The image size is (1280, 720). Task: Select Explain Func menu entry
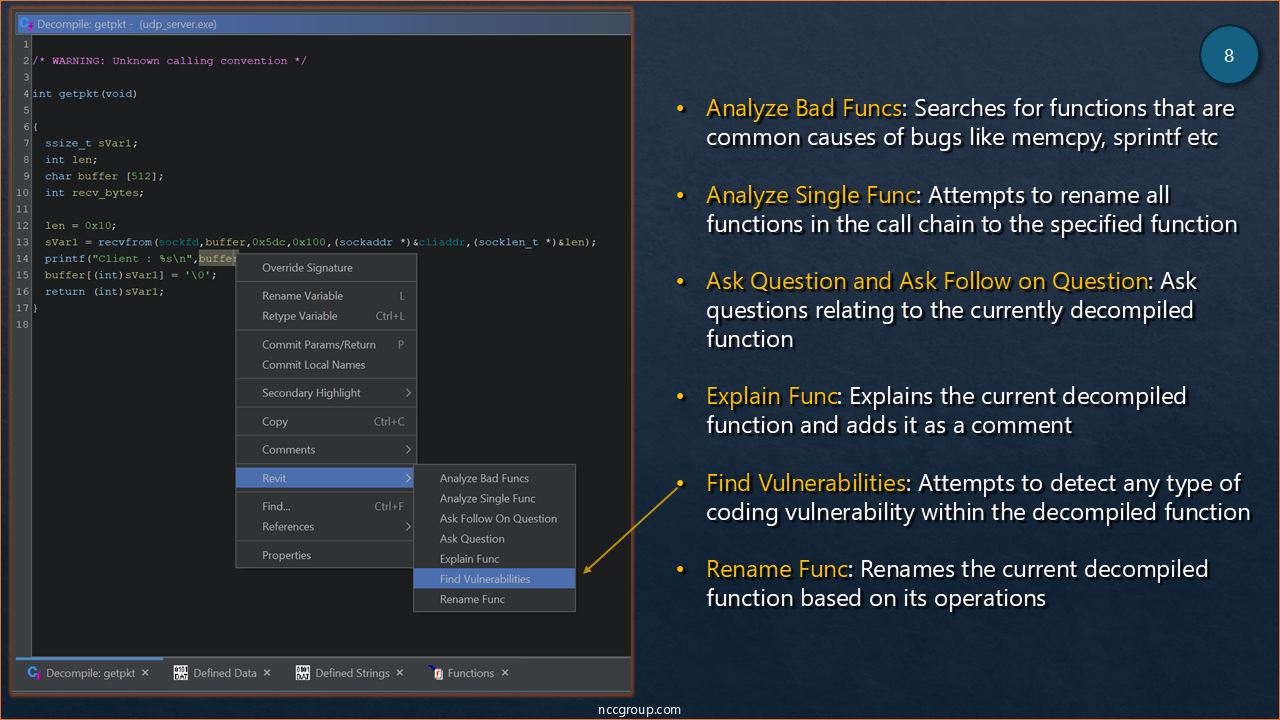point(469,559)
